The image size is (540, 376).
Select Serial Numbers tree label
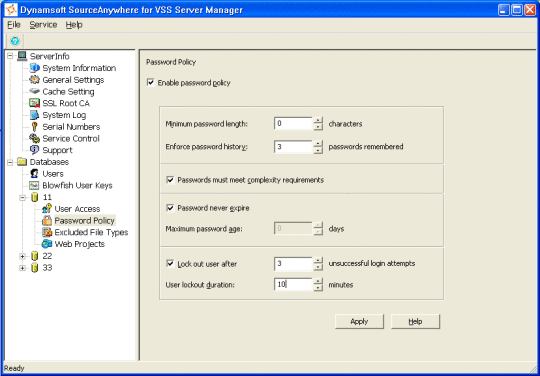(x=71, y=126)
